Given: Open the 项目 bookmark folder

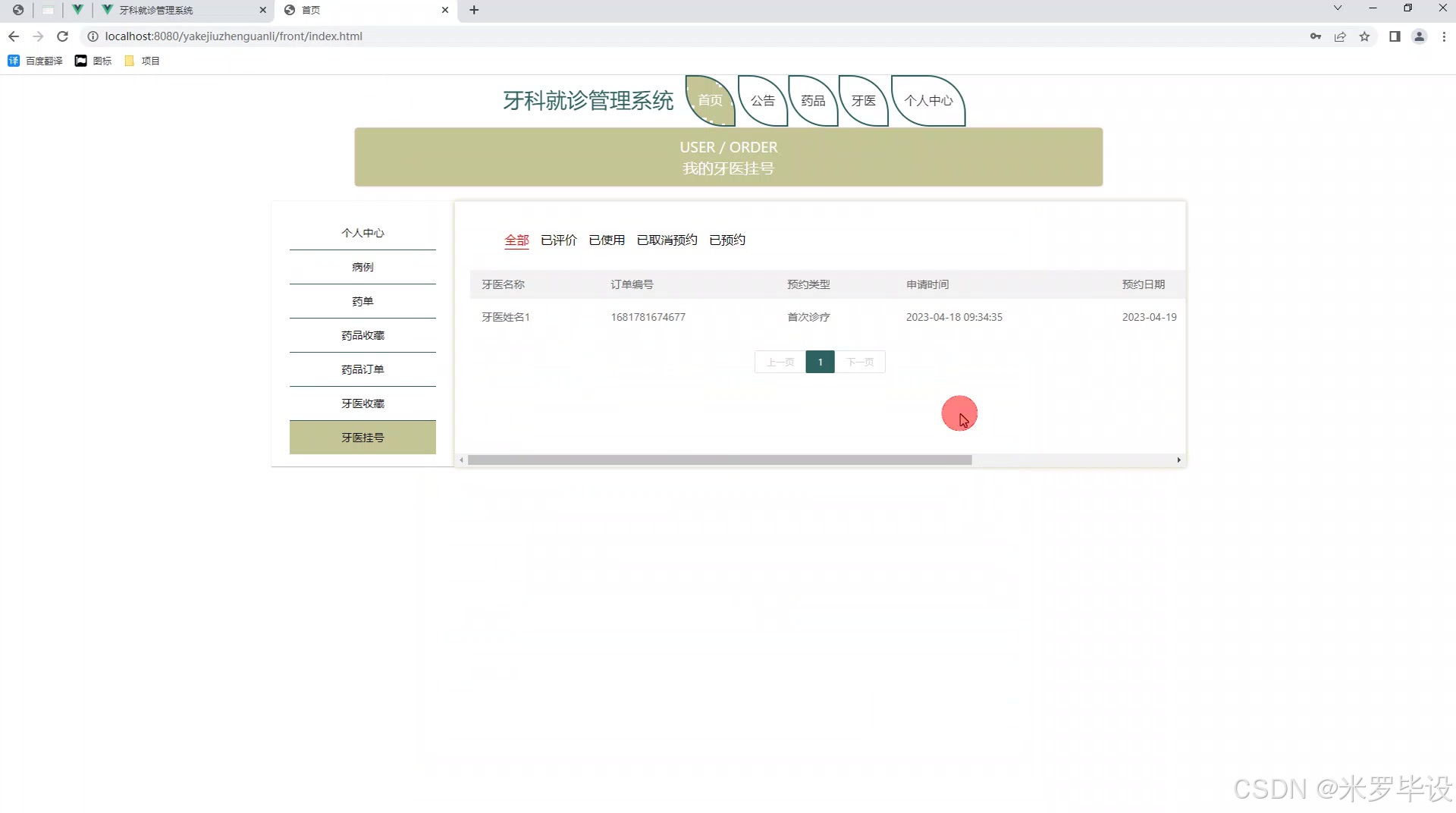Looking at the screenshot, I should pos(142,61).
